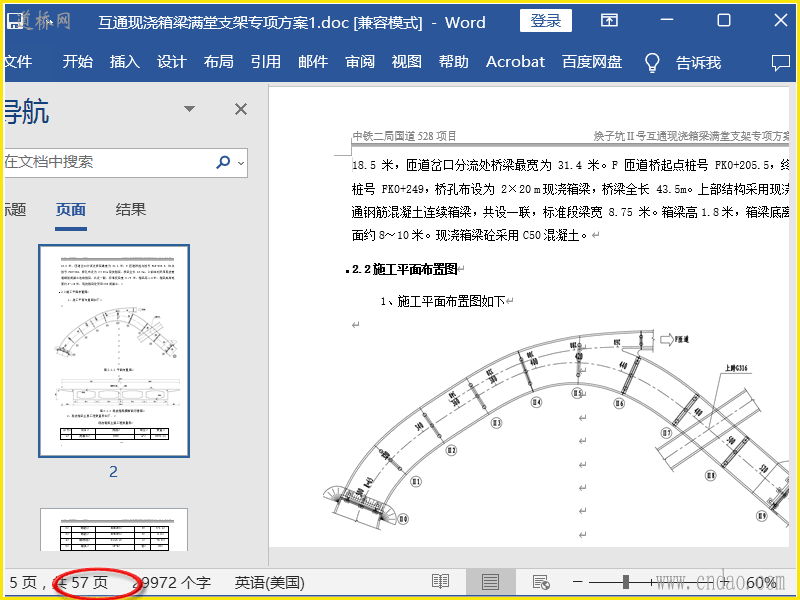Click the zoom in plus button
The width and height of the screenshot is (800, 600).
coord(726,582)
